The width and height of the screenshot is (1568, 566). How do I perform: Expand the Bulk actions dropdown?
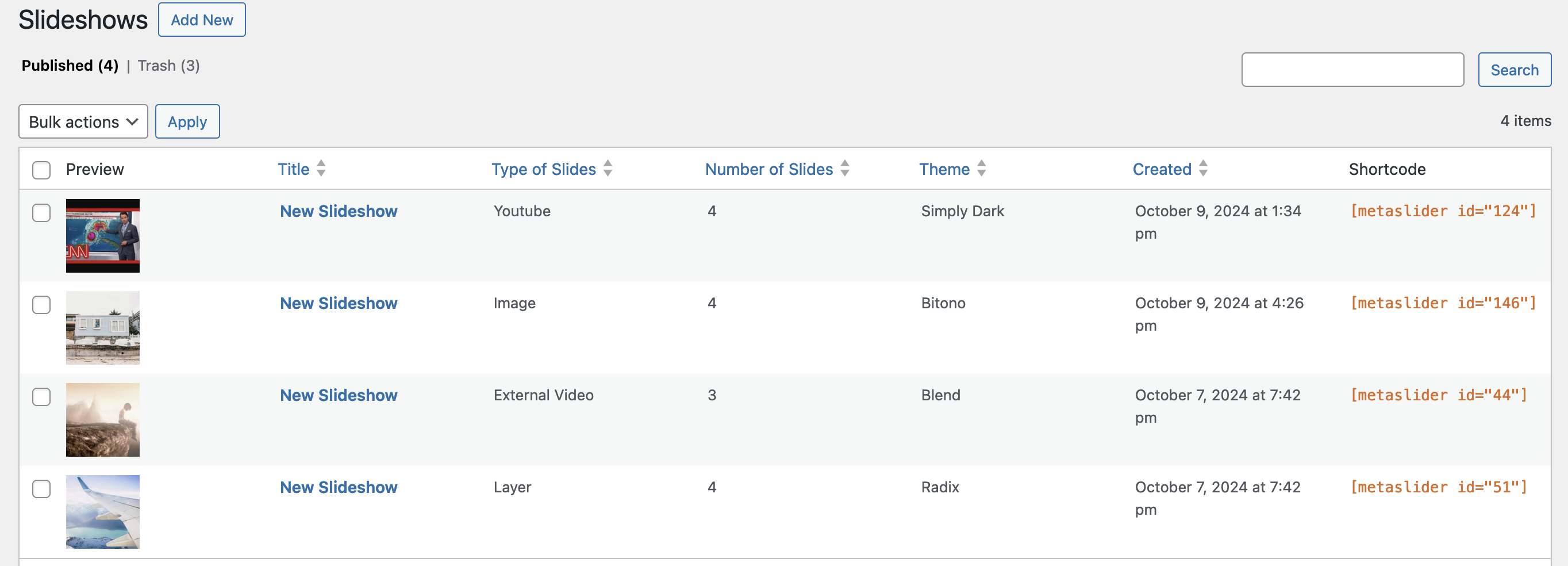coord(83,122)
